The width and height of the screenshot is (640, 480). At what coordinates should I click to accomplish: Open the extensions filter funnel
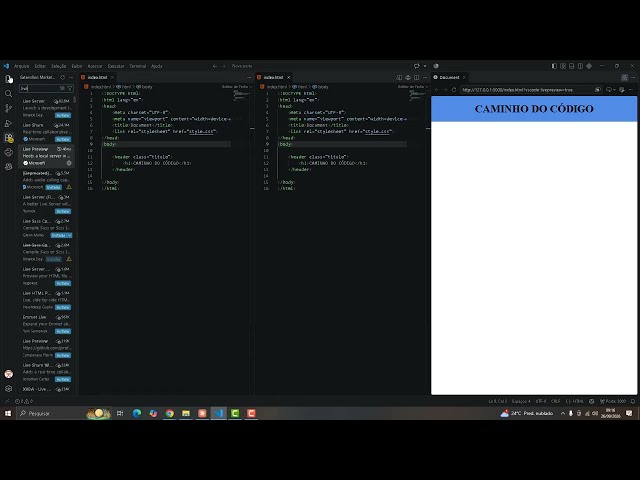click(x=69, y=88)
